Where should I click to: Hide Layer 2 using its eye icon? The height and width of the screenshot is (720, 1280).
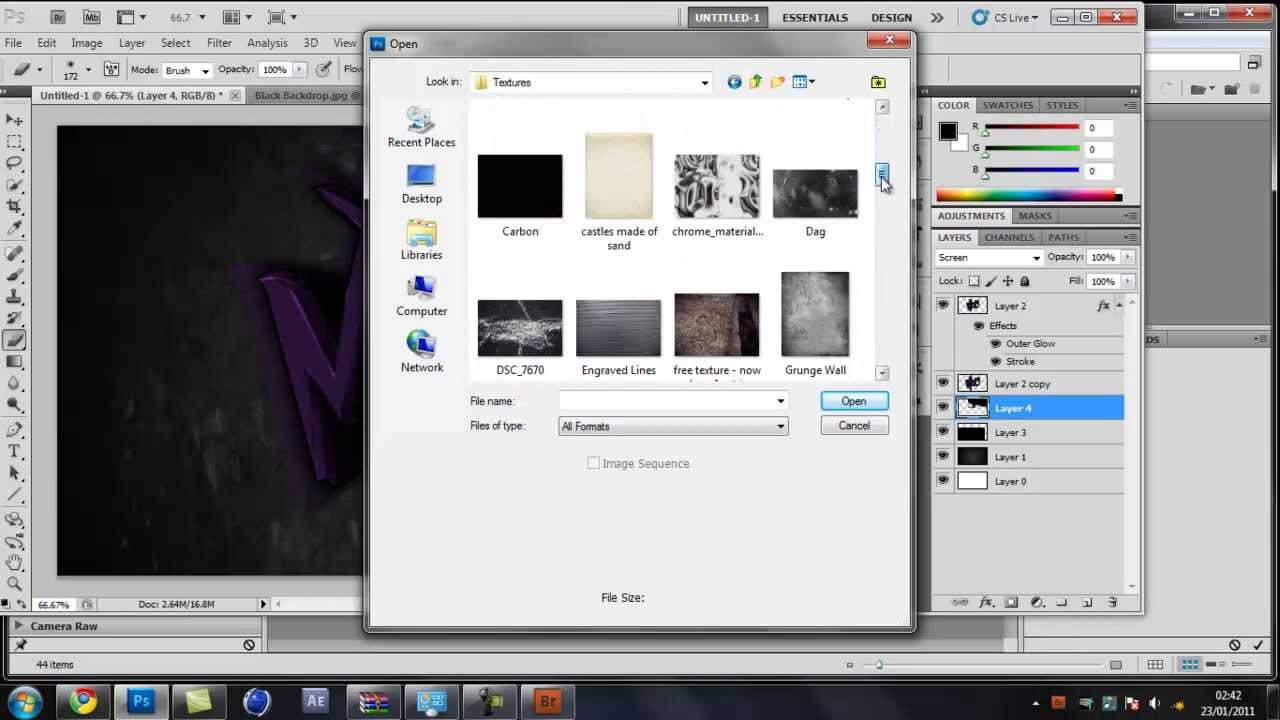[x=943, y=305]
